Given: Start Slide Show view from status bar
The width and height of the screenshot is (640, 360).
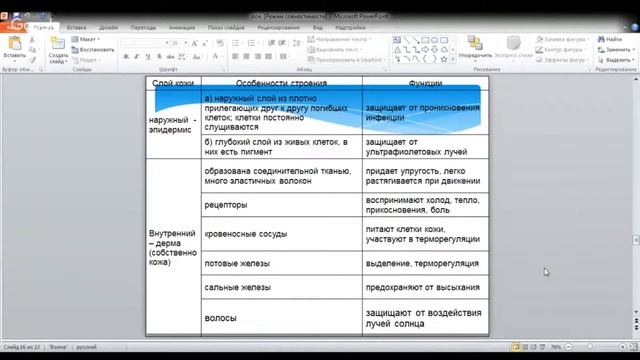Looking at the screenshot, I should pyautogui.click(x=542, y=347).
